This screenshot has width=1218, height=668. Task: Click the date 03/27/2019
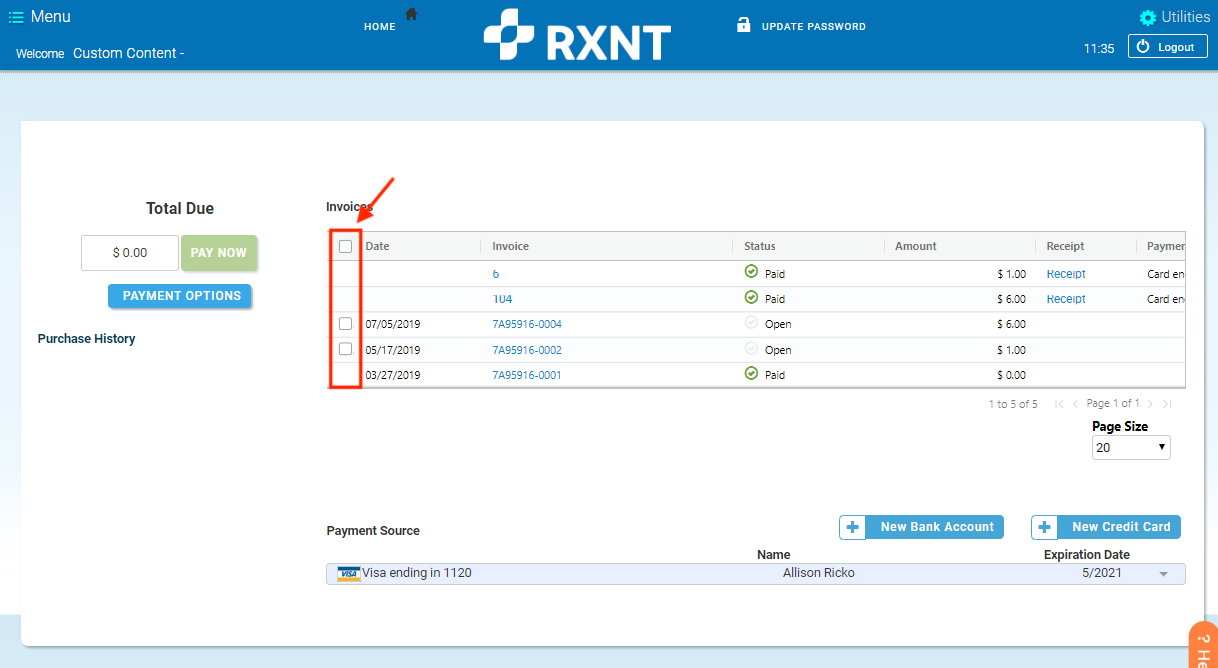pos(393,375)
